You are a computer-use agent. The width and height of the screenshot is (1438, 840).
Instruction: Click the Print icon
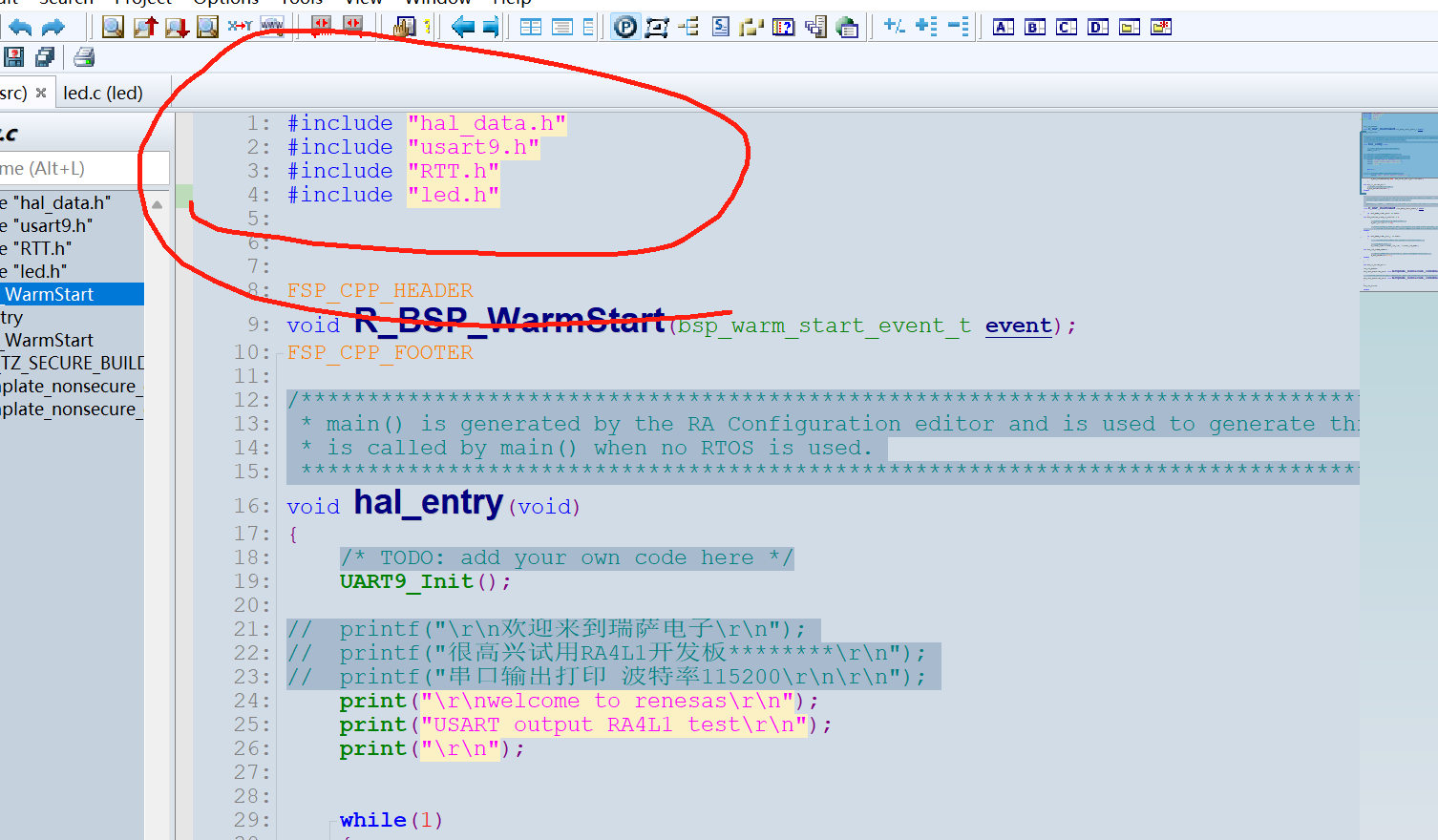tap(84, 57)
